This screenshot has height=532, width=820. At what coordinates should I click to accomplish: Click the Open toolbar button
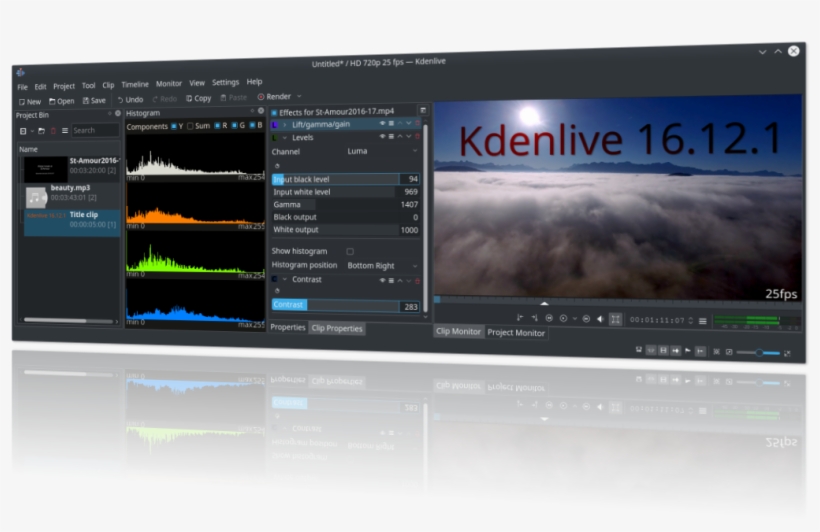pyautogui.click(x=61, y=101)
